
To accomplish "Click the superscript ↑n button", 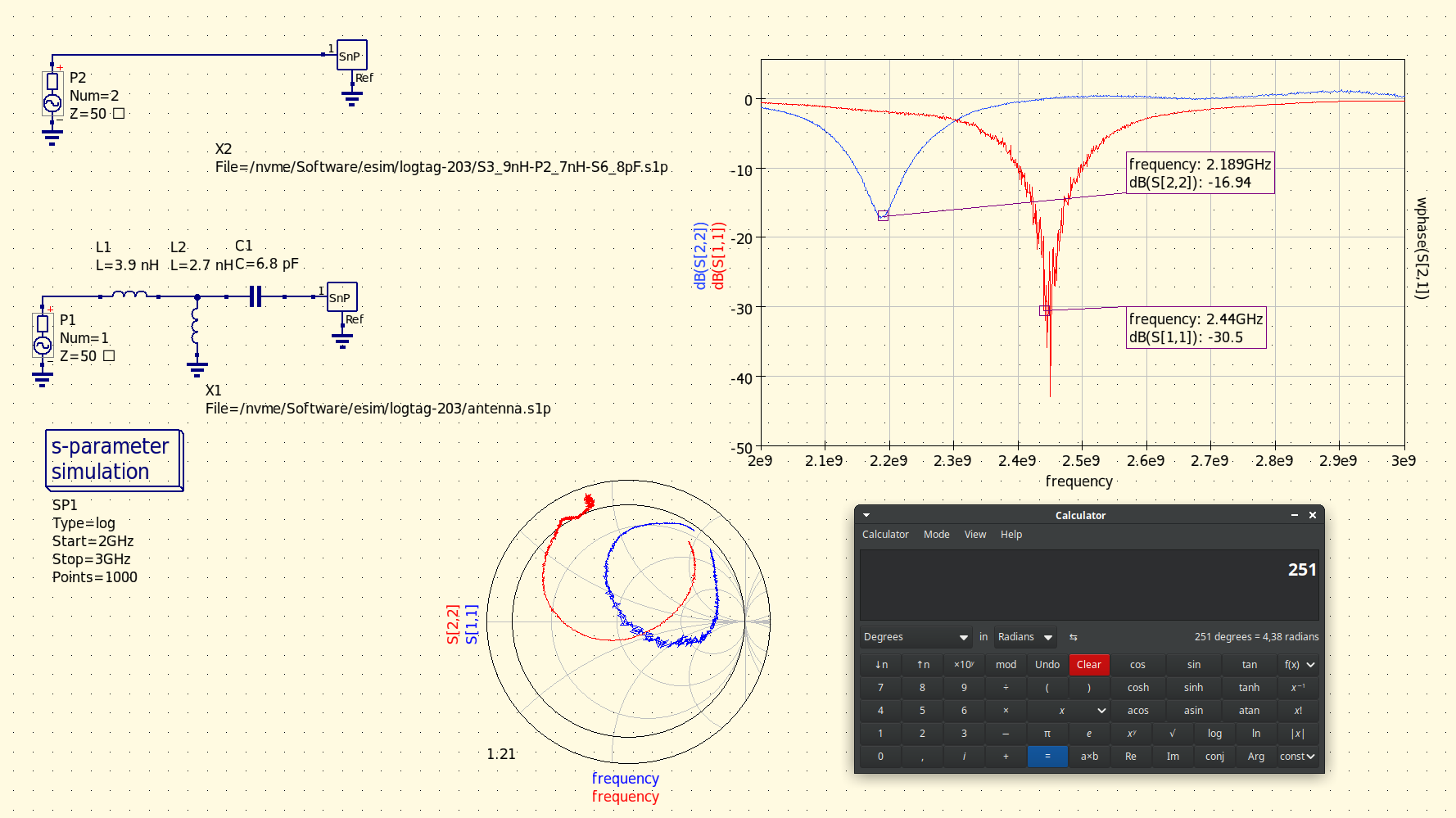I will click(x=923, y=665).
